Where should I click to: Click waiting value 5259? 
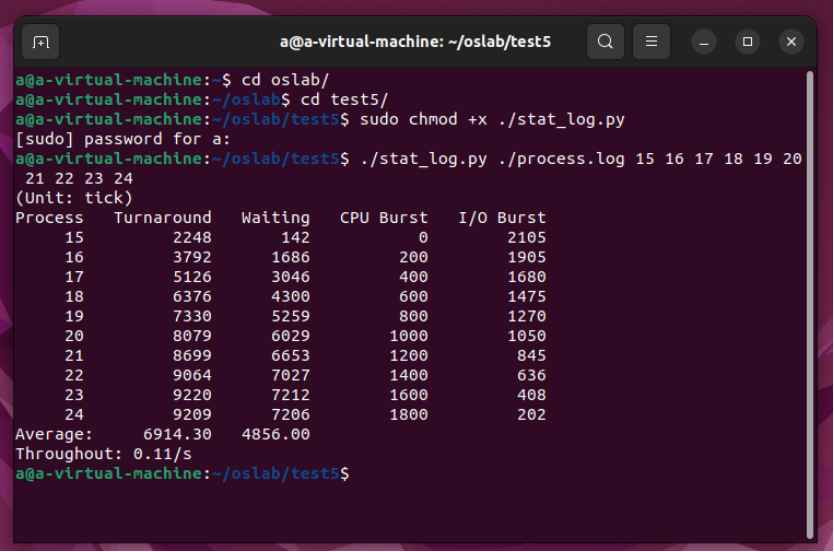[x=290, y=316]
